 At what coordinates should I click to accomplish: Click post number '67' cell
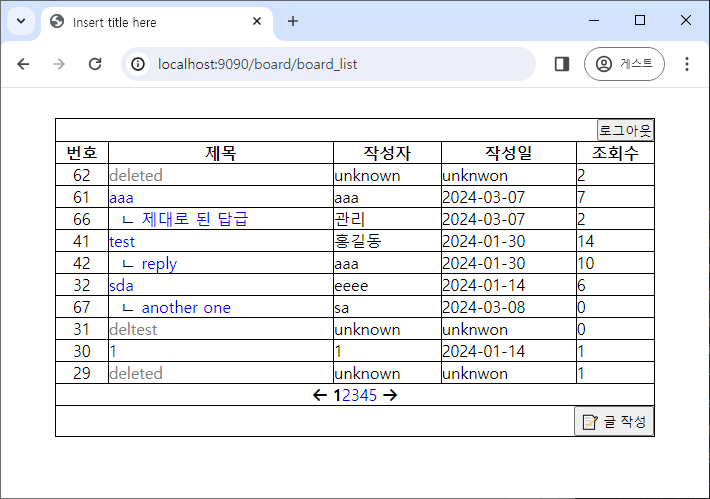click(82, 307)
